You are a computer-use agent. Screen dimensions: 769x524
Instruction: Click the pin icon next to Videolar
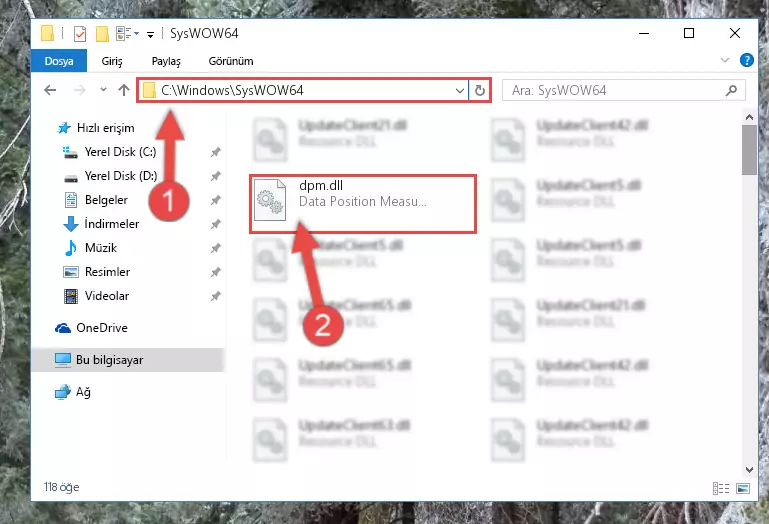pyautogui.click(x=215, y=296)
